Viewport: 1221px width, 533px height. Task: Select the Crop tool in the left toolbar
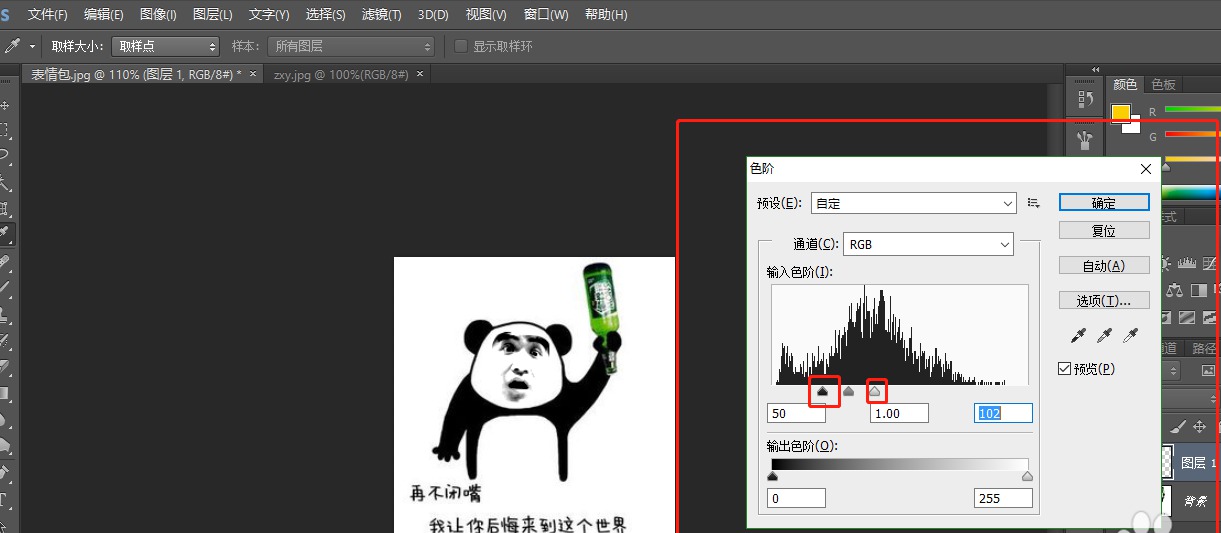5,208
